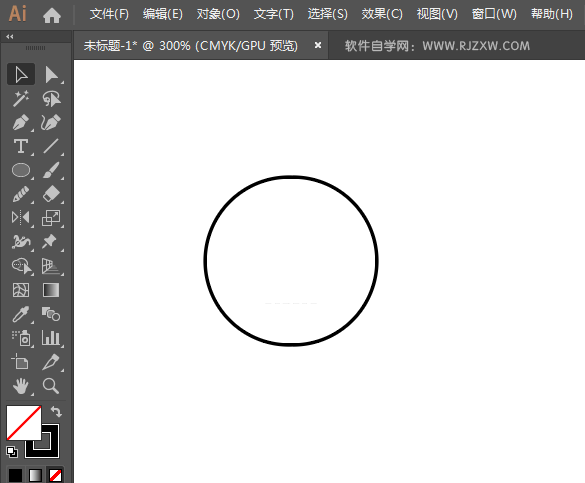The image size is (585, 483).
Task: Choose the Ellipse tool
Action: point(21,170)
